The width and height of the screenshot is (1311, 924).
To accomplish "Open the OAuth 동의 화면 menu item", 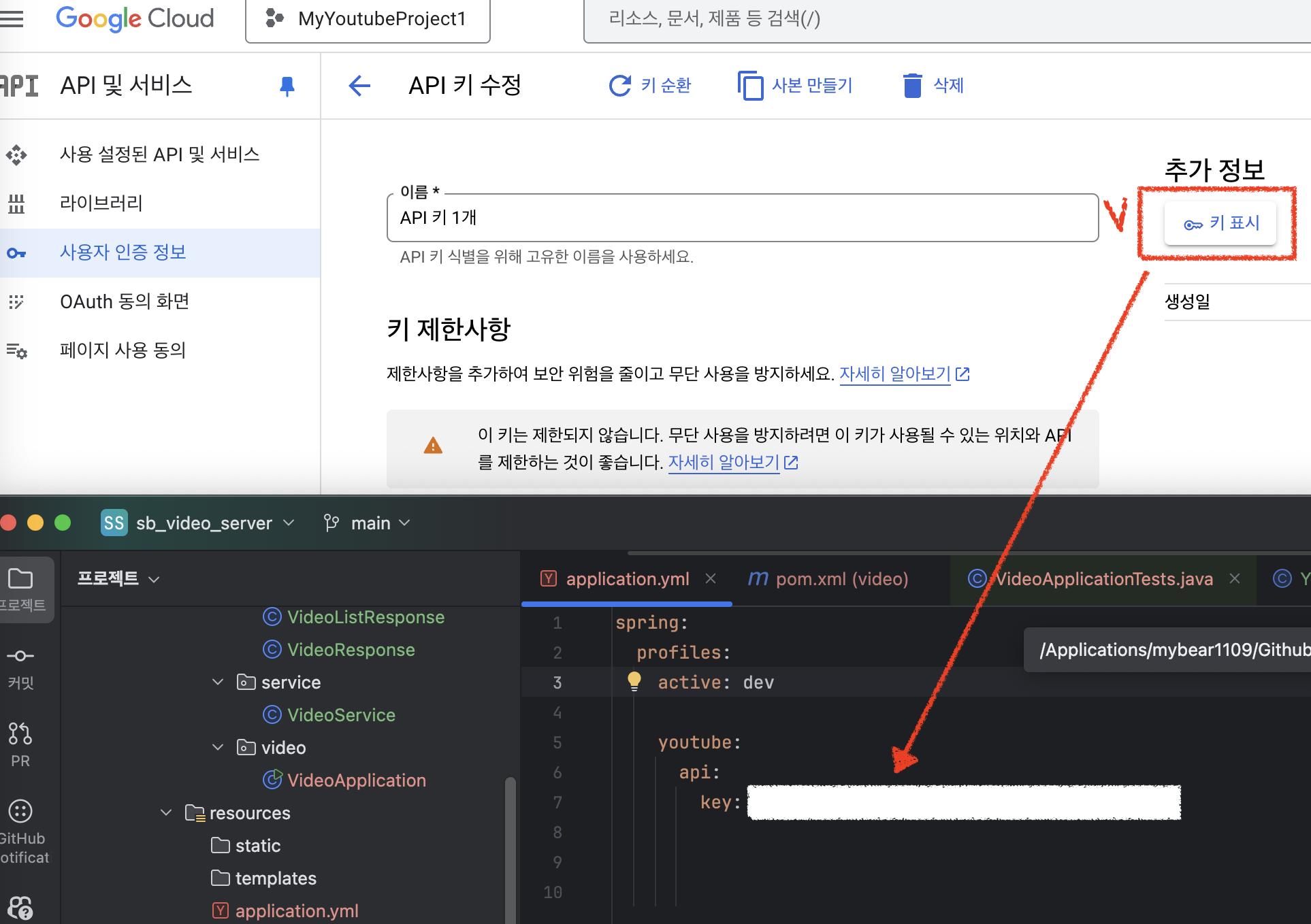I will (x=160, y=301).
